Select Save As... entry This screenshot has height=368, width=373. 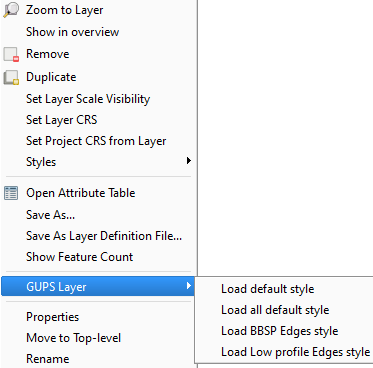[x=50, y=215]
